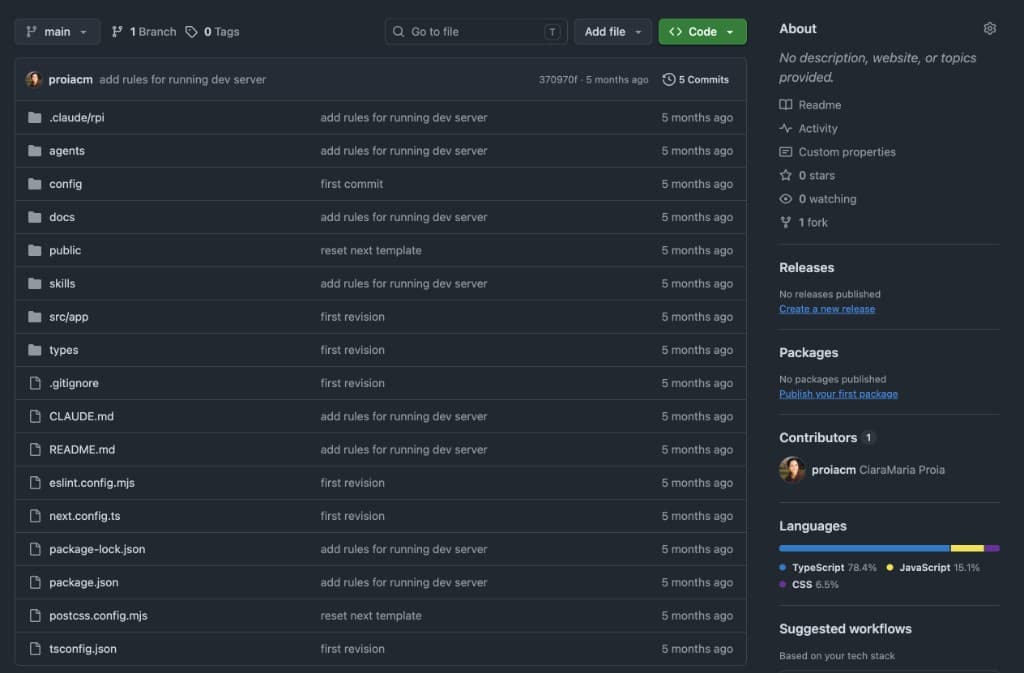The image size is (1024, 673).
Task: Click the contributor avatar of proiacm
Action: 792,469
